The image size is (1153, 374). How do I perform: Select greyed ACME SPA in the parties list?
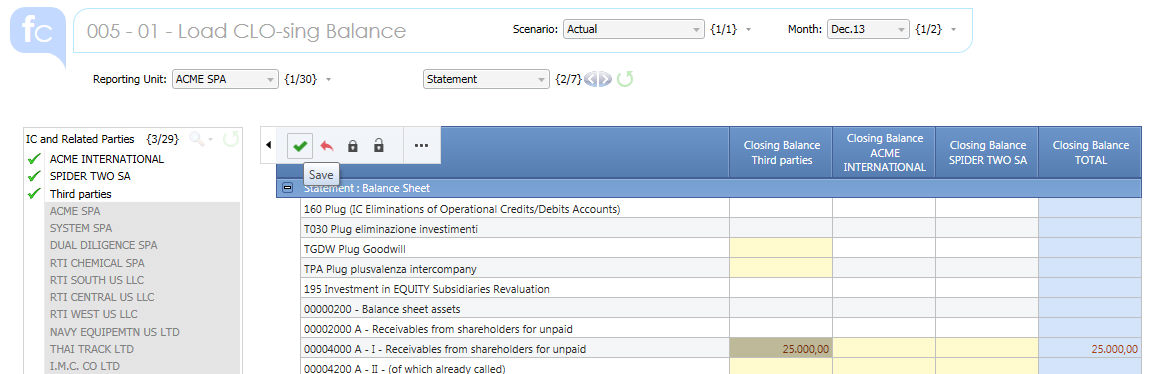[76, 211]
